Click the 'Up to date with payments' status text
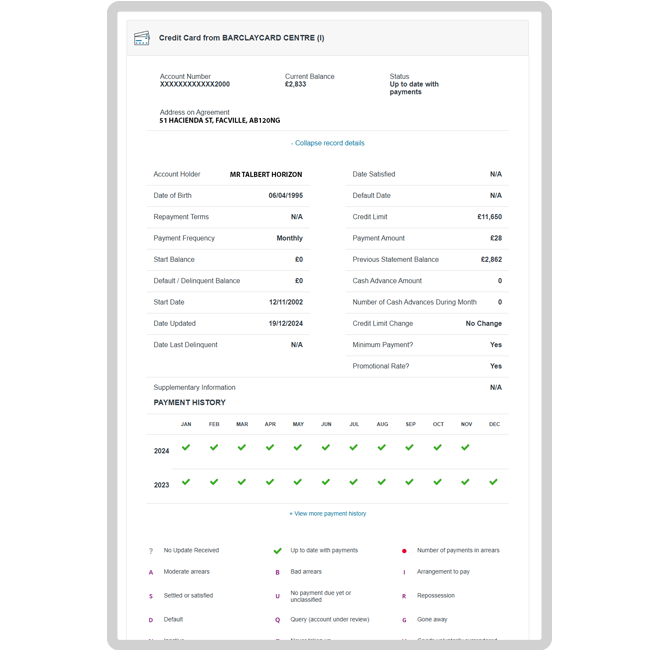 [414, 88]
